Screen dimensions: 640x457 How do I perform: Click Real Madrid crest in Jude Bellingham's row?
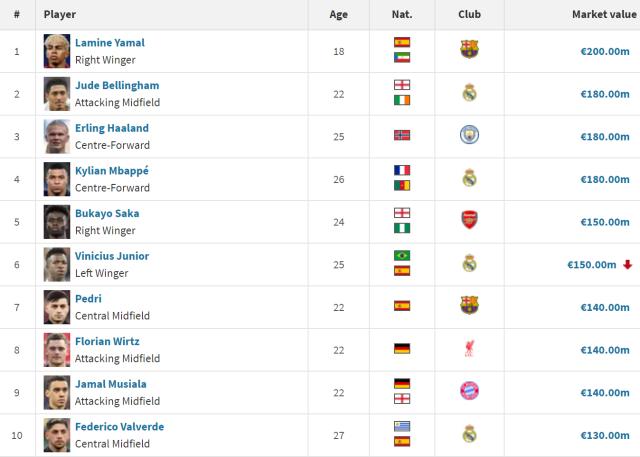[x=469, y=93]
